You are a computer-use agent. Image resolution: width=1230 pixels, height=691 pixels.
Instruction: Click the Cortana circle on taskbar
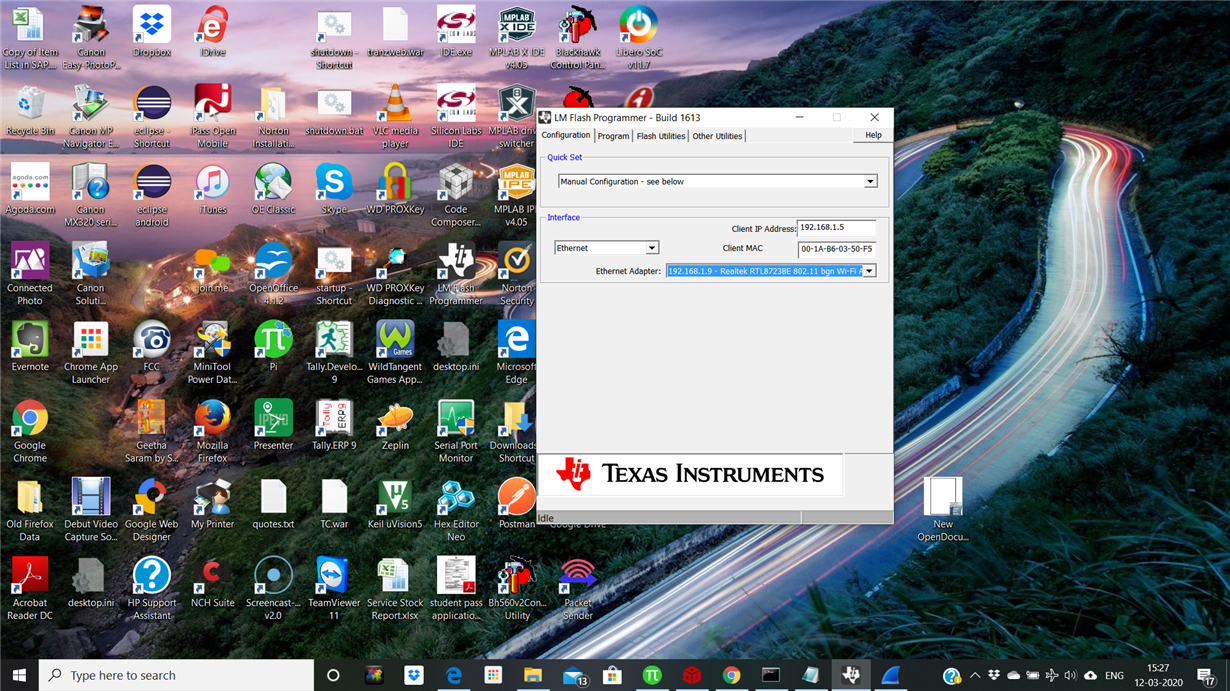333,675
